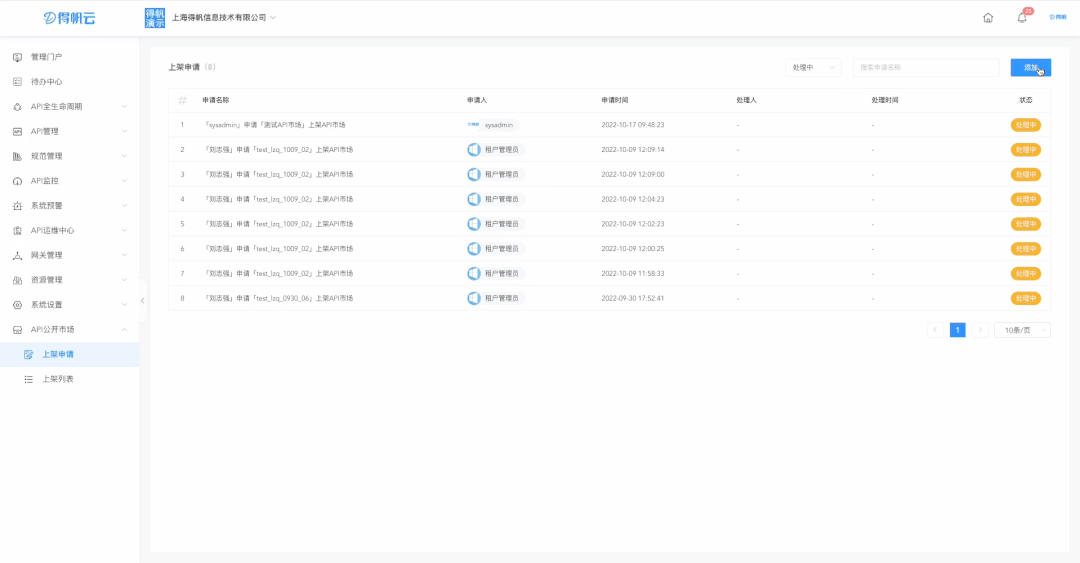Click the timestamp 2022-10-09 11:58:33

tap(633, 274)
